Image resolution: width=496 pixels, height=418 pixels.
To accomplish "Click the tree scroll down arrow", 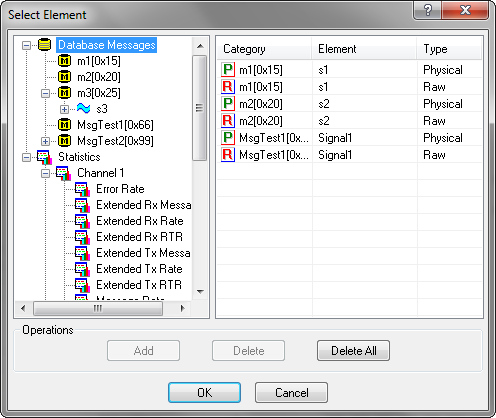I will click(200, 292).
